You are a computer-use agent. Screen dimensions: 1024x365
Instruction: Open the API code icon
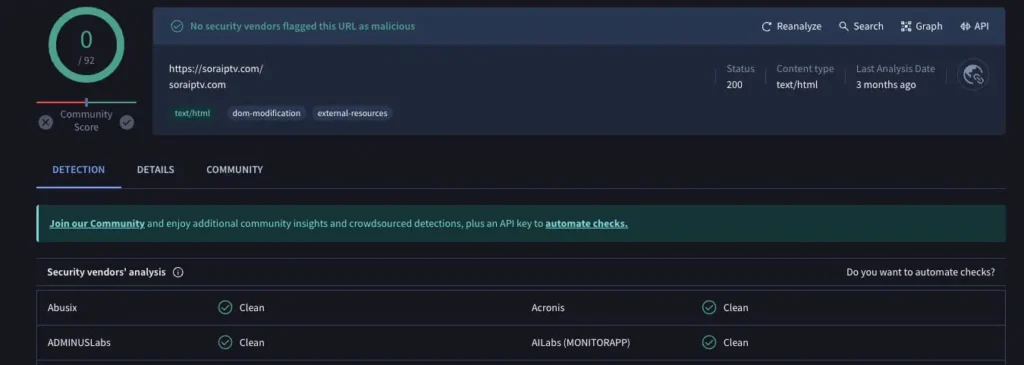[x=965, y=26]
